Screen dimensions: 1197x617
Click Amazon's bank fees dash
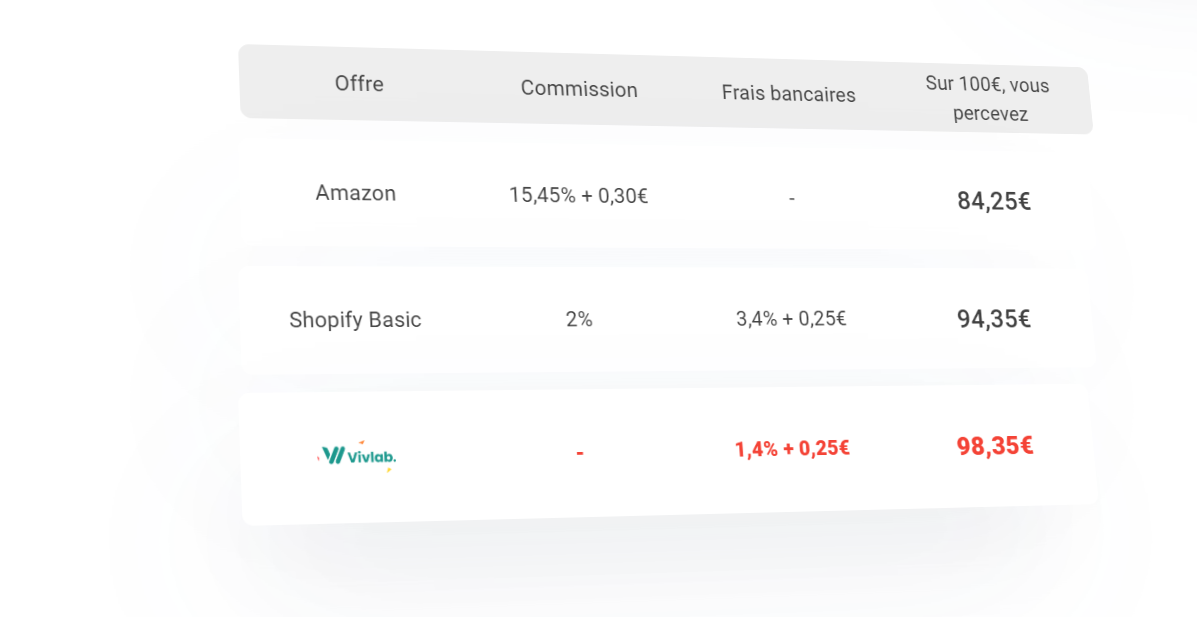click(x=792, y=199)
